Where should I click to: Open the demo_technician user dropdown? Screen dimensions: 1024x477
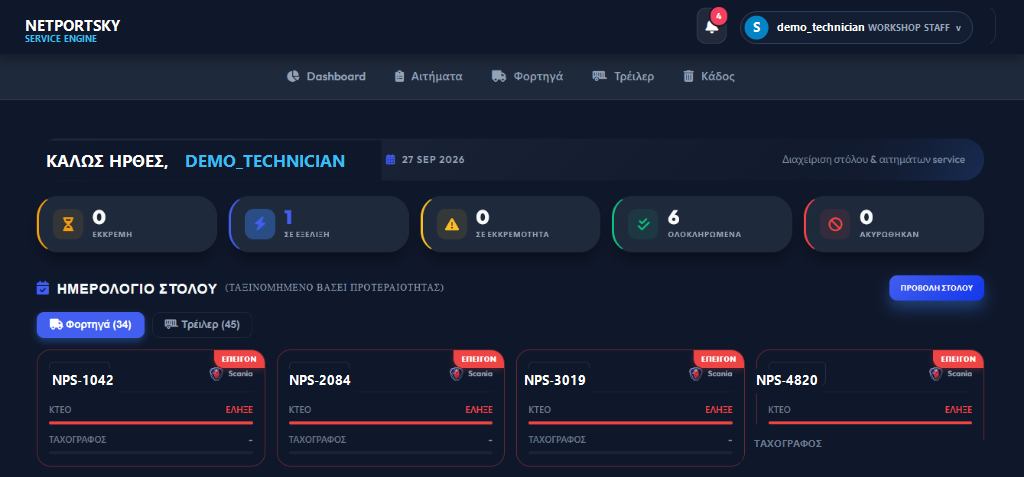(x=856, y=27)
